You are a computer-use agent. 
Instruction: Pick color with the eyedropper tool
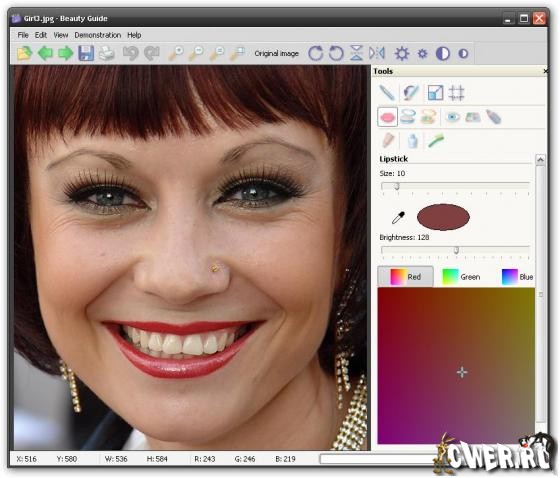point(399,217)
